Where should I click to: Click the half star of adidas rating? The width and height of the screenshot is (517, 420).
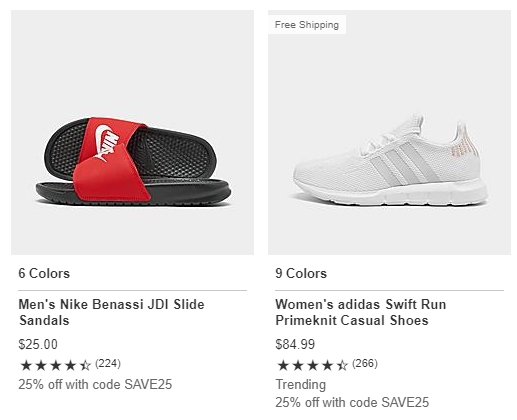pyautogui.click(x=342, y=365)
